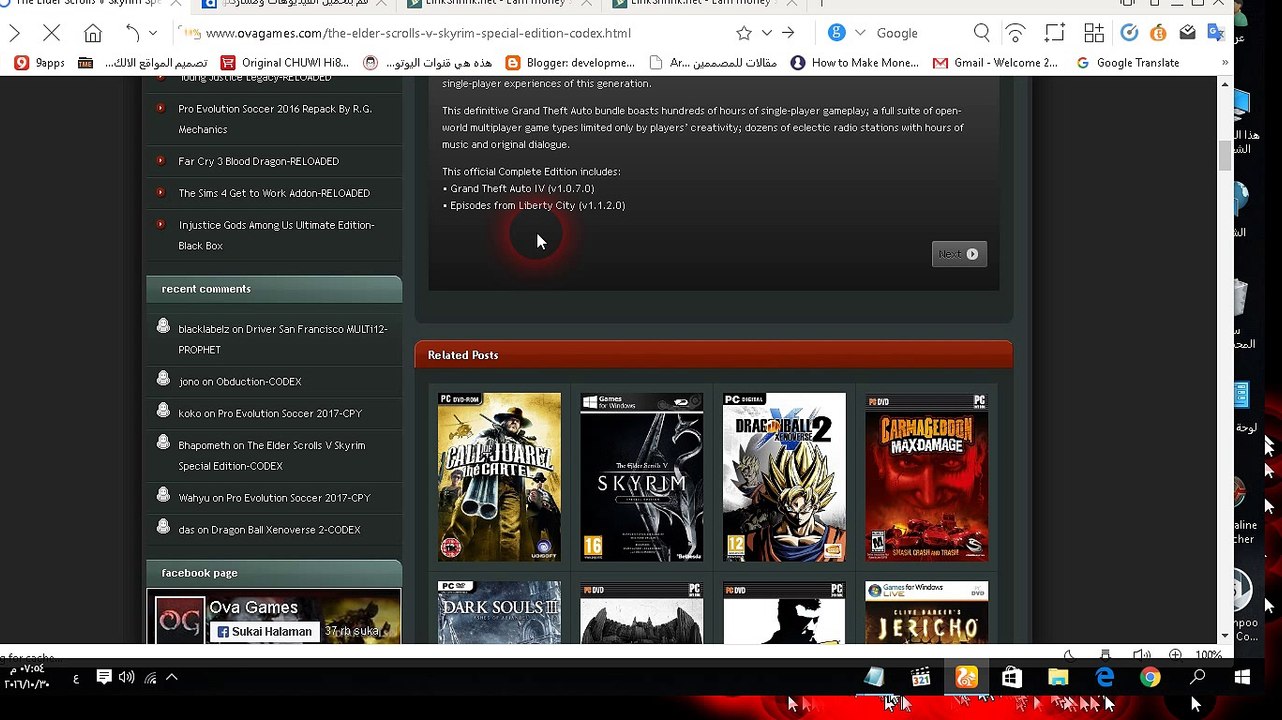Screen dimensions: 1282x720
Task: Open Windows Store from the taskbar
Action: pos(1012,678)
